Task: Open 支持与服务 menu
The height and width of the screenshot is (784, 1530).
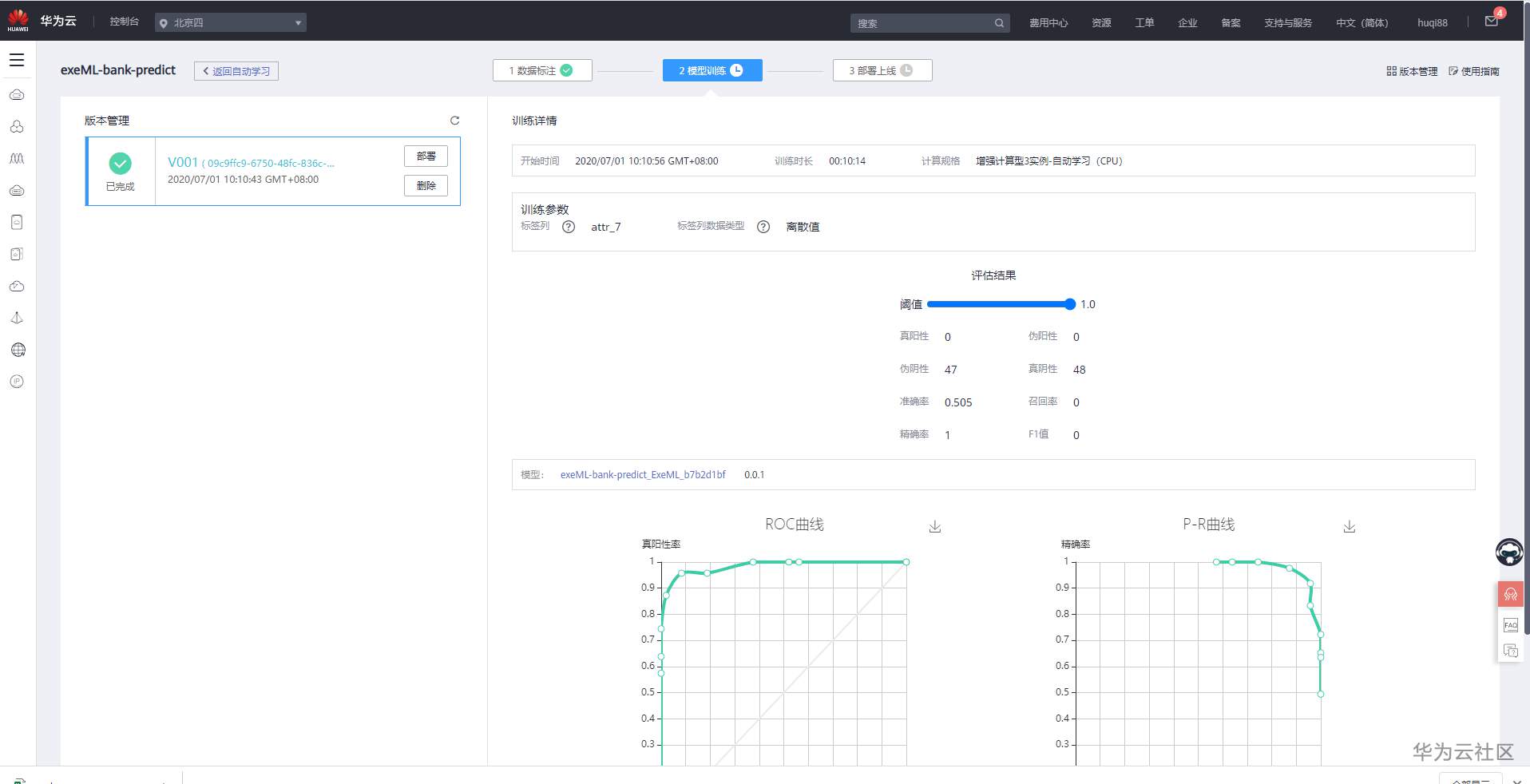Action: coord(1288,23)
